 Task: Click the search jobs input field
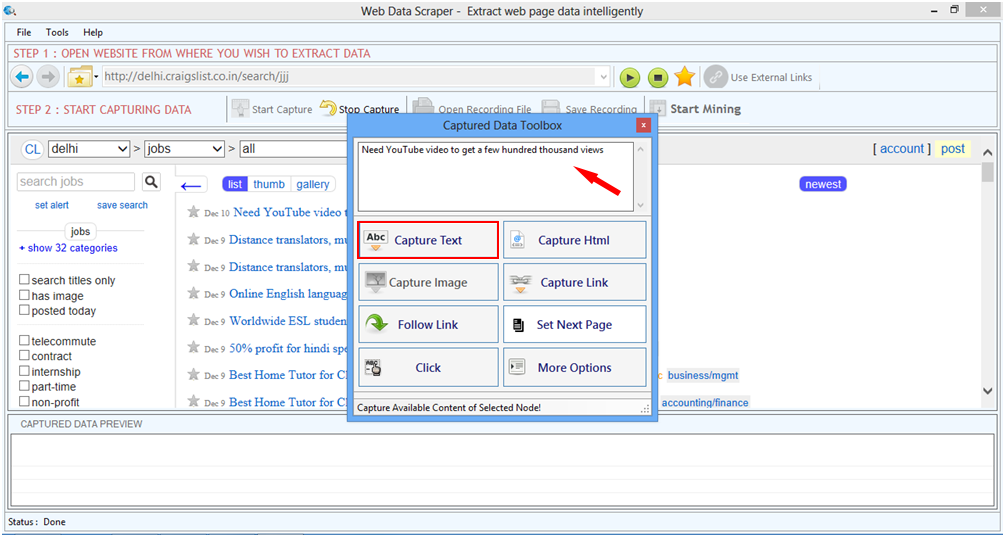tap(76, 182)
